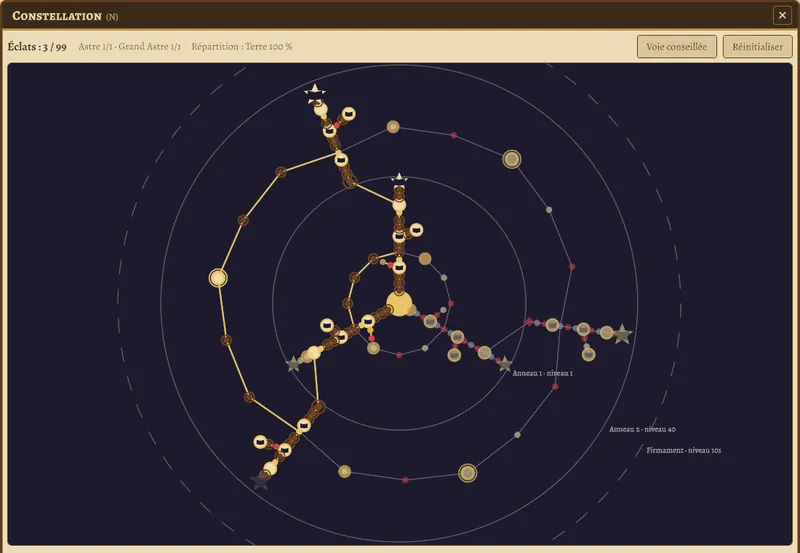The width and height of the screenshot is (800, 553).
Task: Click the Astre 1/1 · Grand Astre 1/1 text
Action: point(130,46)
